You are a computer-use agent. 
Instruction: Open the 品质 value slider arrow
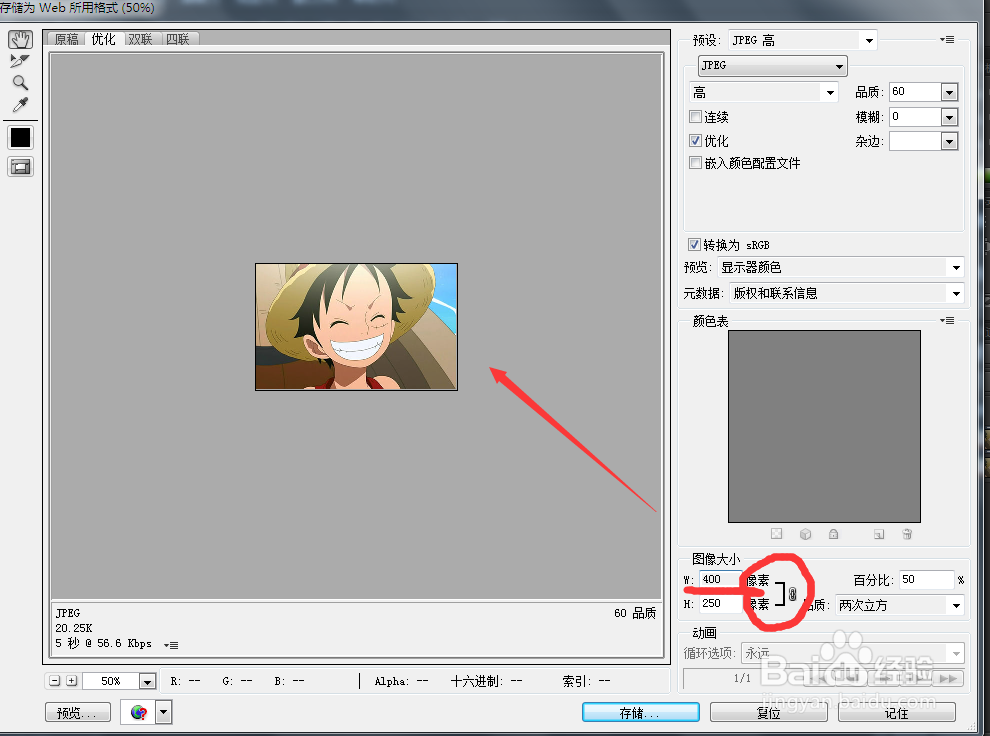(x=950, y=93)
